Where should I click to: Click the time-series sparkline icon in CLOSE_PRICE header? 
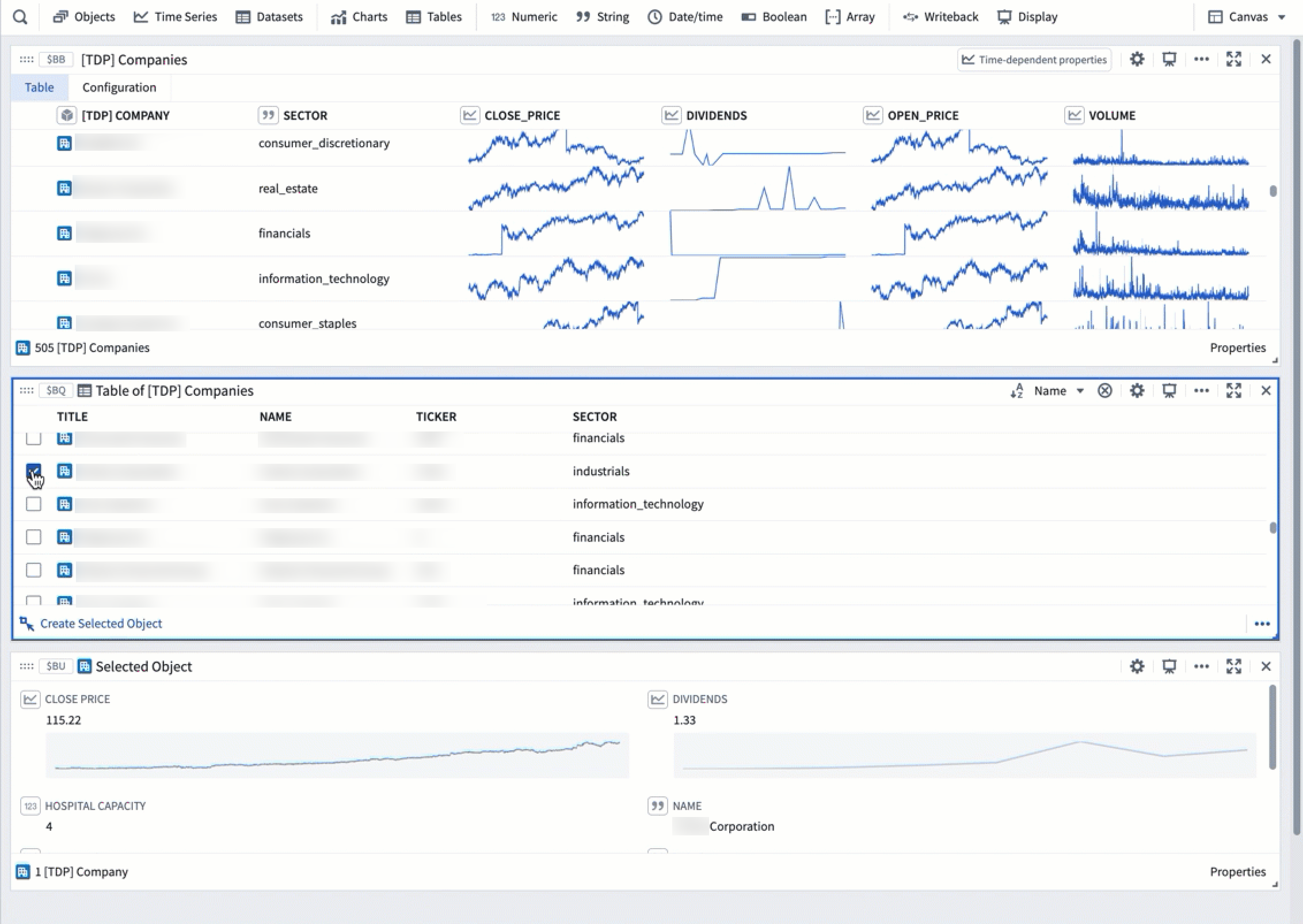coord(470,115)
